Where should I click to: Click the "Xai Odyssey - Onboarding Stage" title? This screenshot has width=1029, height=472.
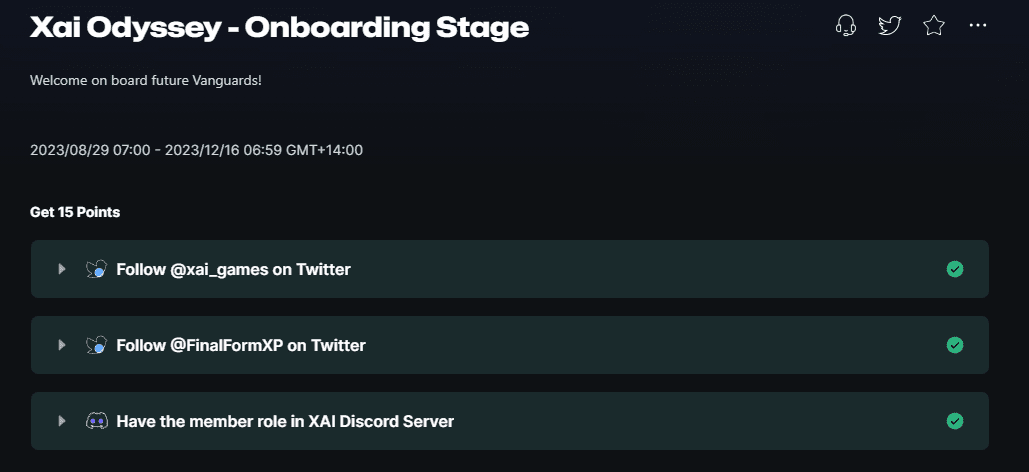pos(279,27)
